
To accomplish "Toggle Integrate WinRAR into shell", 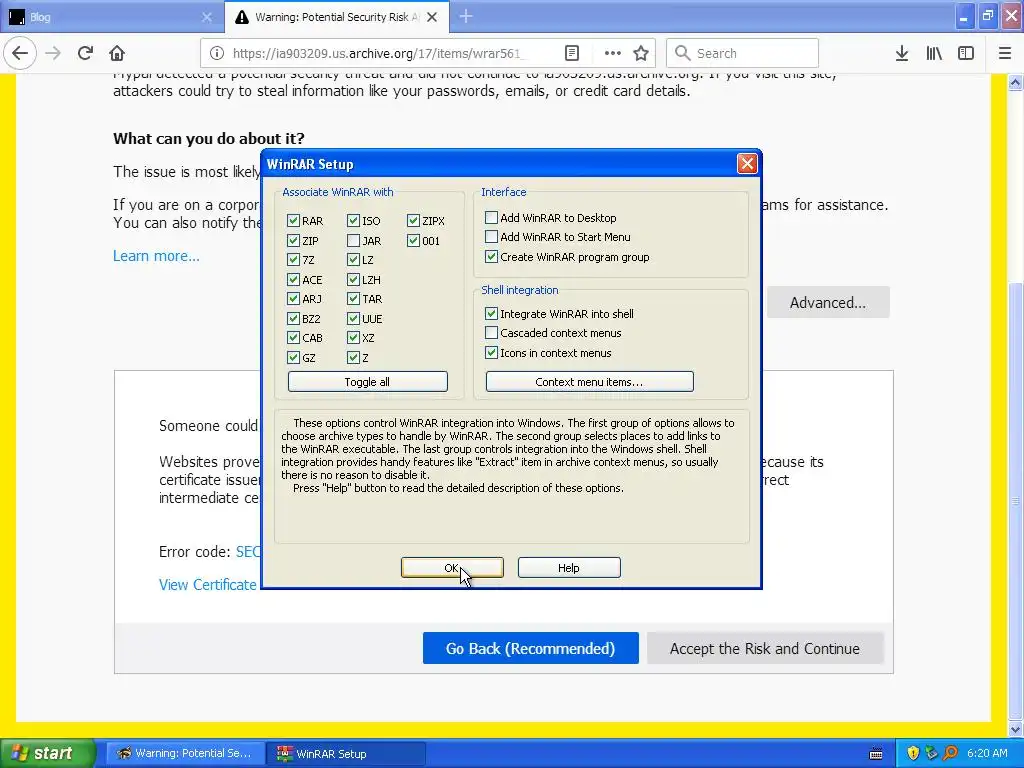I will point(491,313).
